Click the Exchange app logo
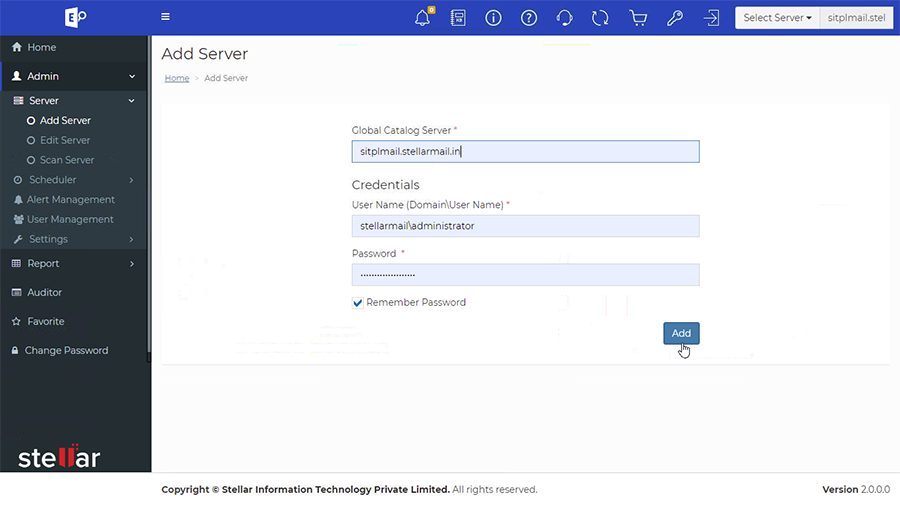The width and height of the screenshot is (900, 506). tap(75, 17)
